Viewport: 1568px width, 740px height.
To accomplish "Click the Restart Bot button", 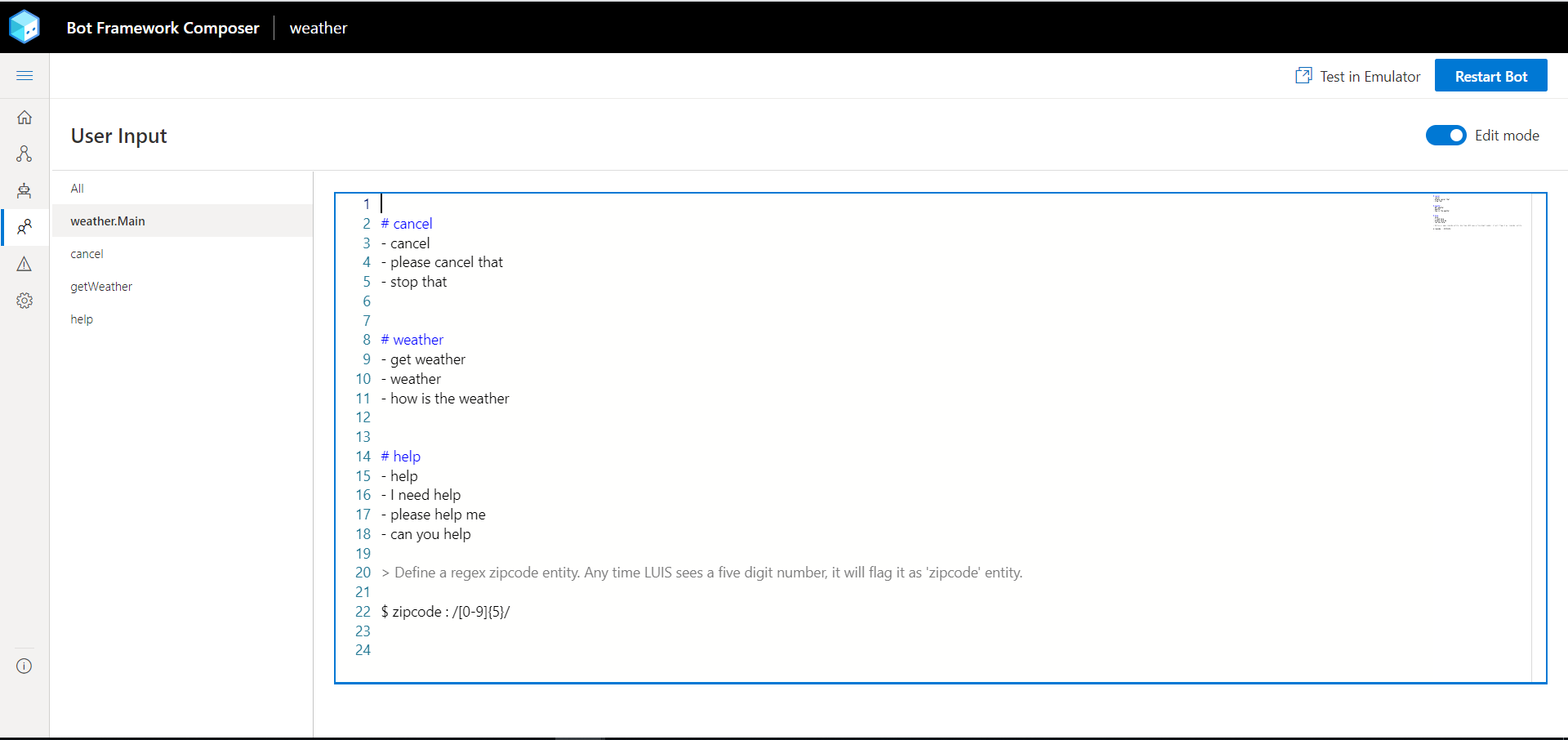I will click(1490, 75).
